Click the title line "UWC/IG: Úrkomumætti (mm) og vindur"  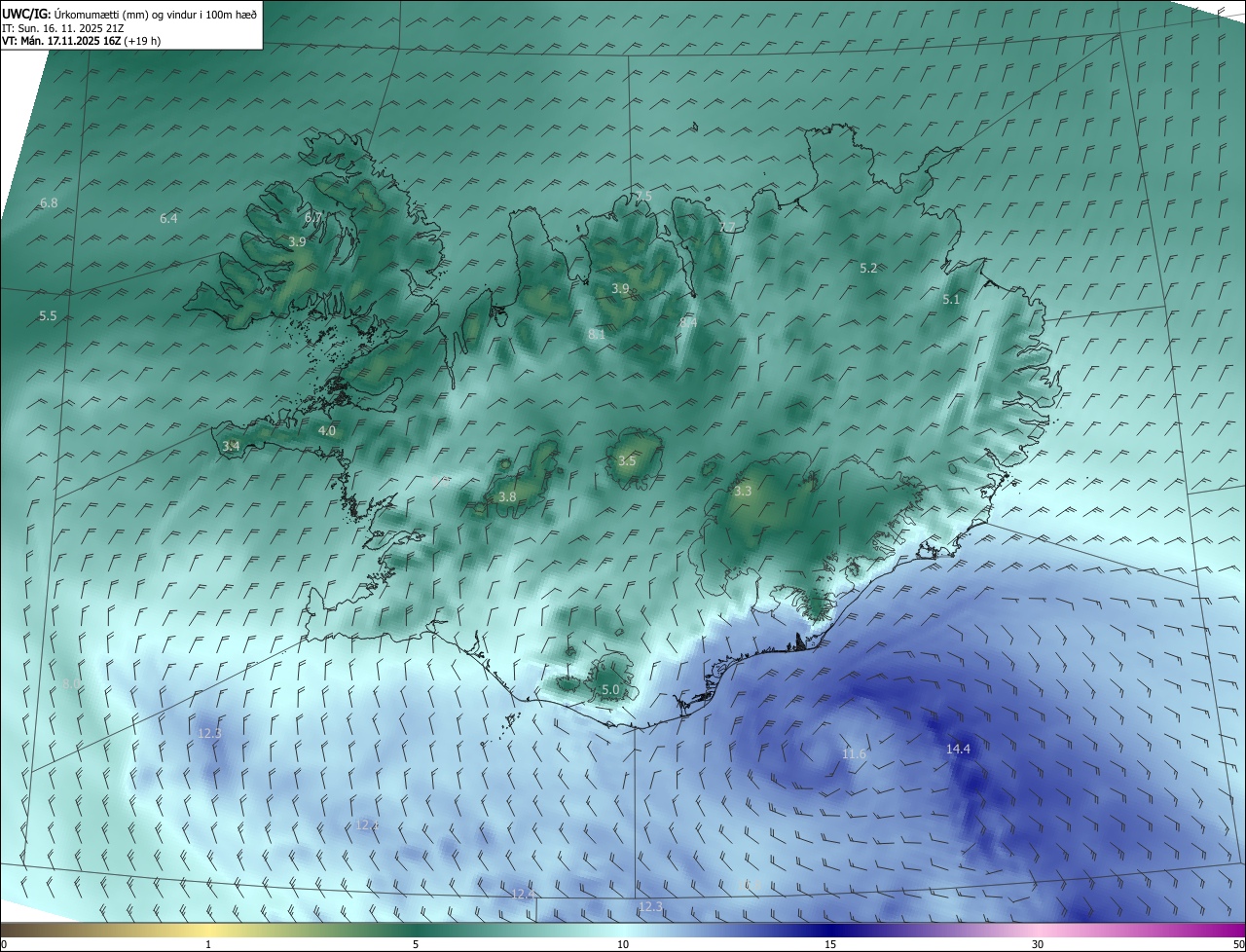click(129, 16)
